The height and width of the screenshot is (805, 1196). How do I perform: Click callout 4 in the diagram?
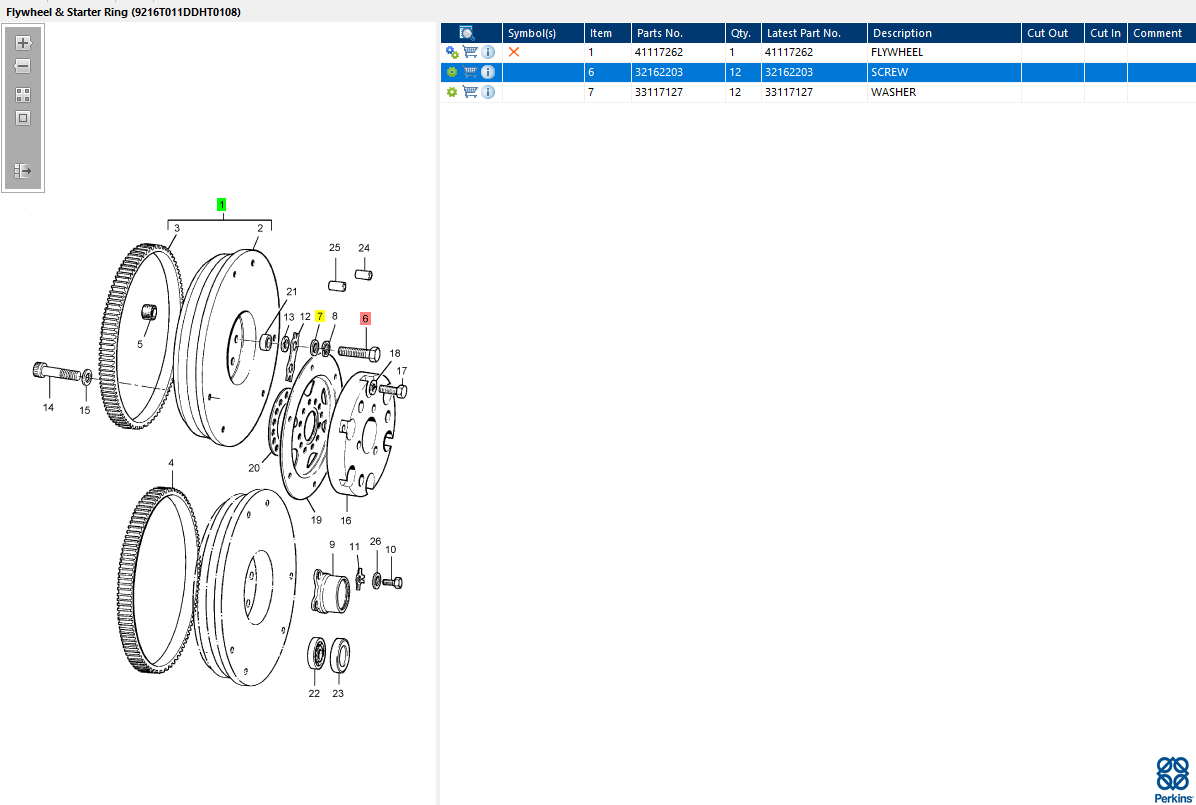[171, 463]
